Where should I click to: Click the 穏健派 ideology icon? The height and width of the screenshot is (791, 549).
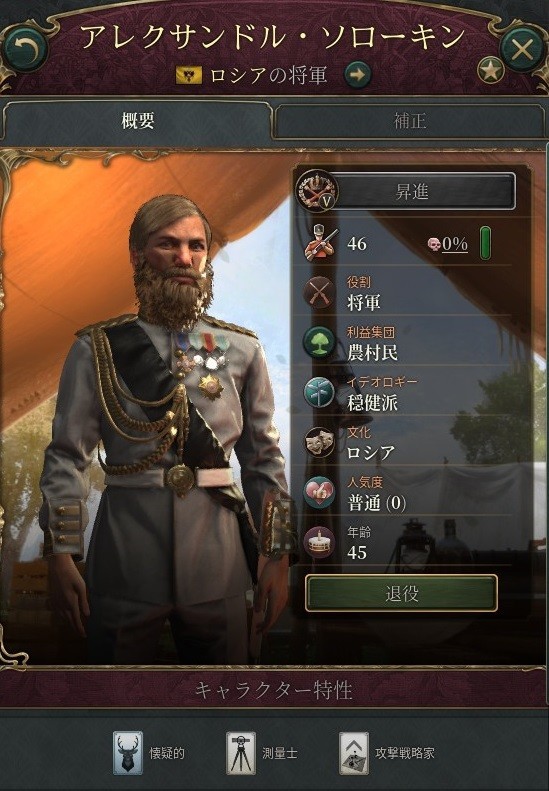319,392
